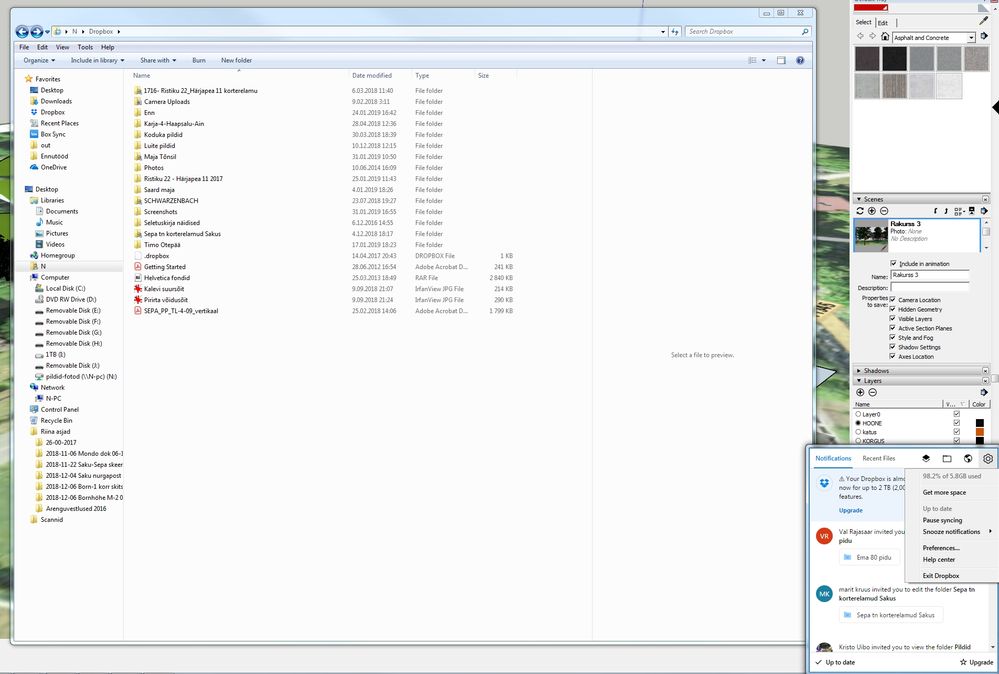Screen dimensions: 999x674
Task: Expand the Shadows panel
Action: pyautogui.click(x=858, y=370)
